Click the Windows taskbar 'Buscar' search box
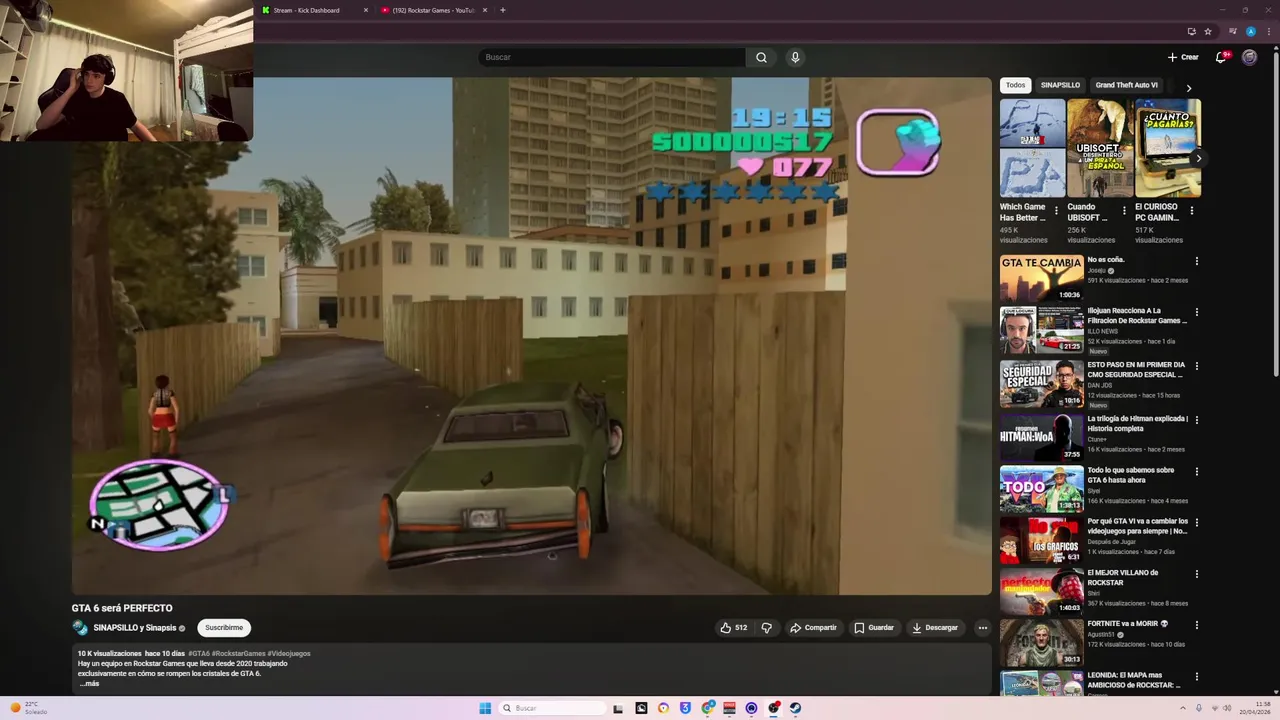The width and height of the screenshot is (1280, 720). coord(553,708)
